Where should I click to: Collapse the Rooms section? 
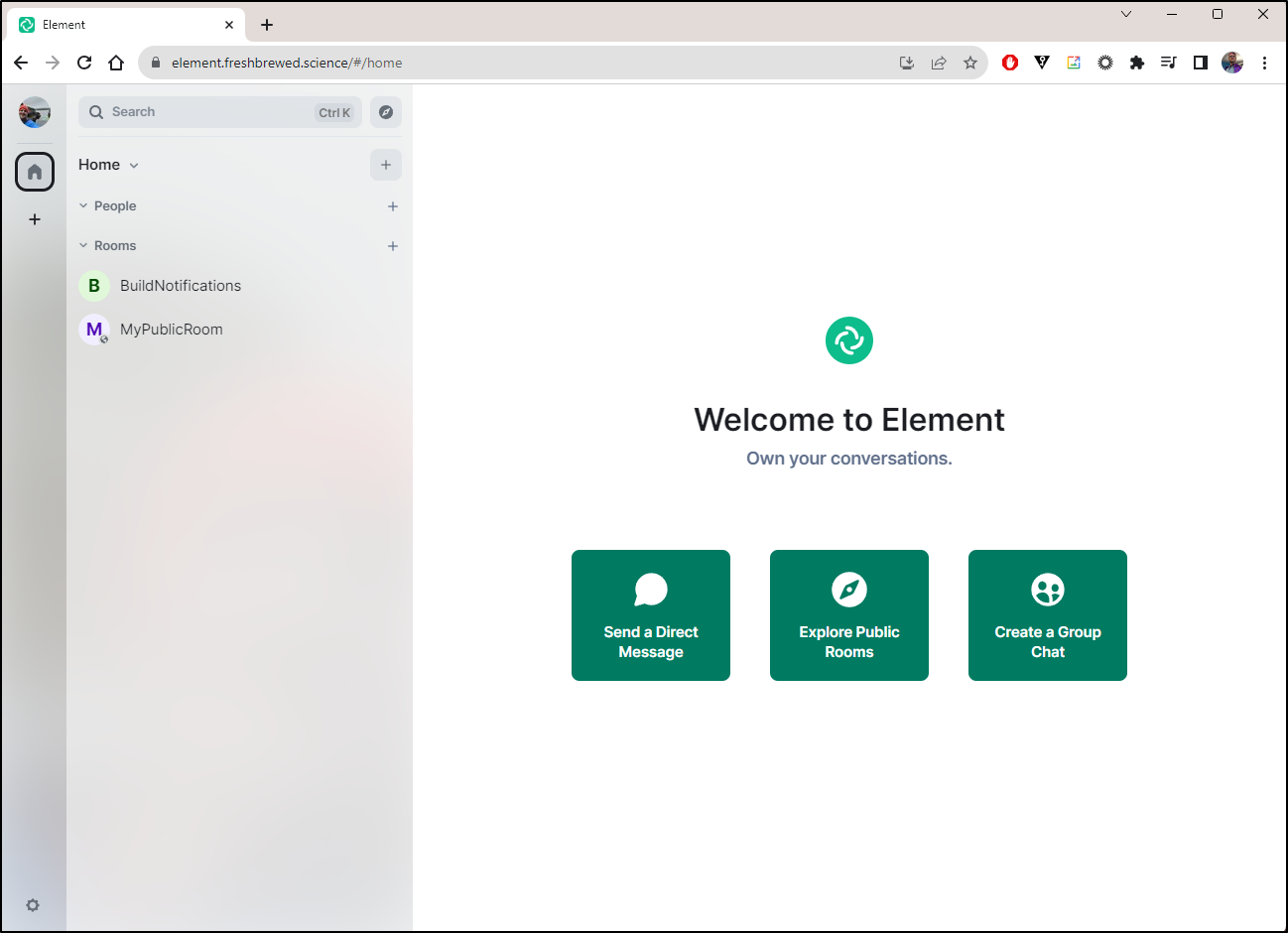click(107, 246)
